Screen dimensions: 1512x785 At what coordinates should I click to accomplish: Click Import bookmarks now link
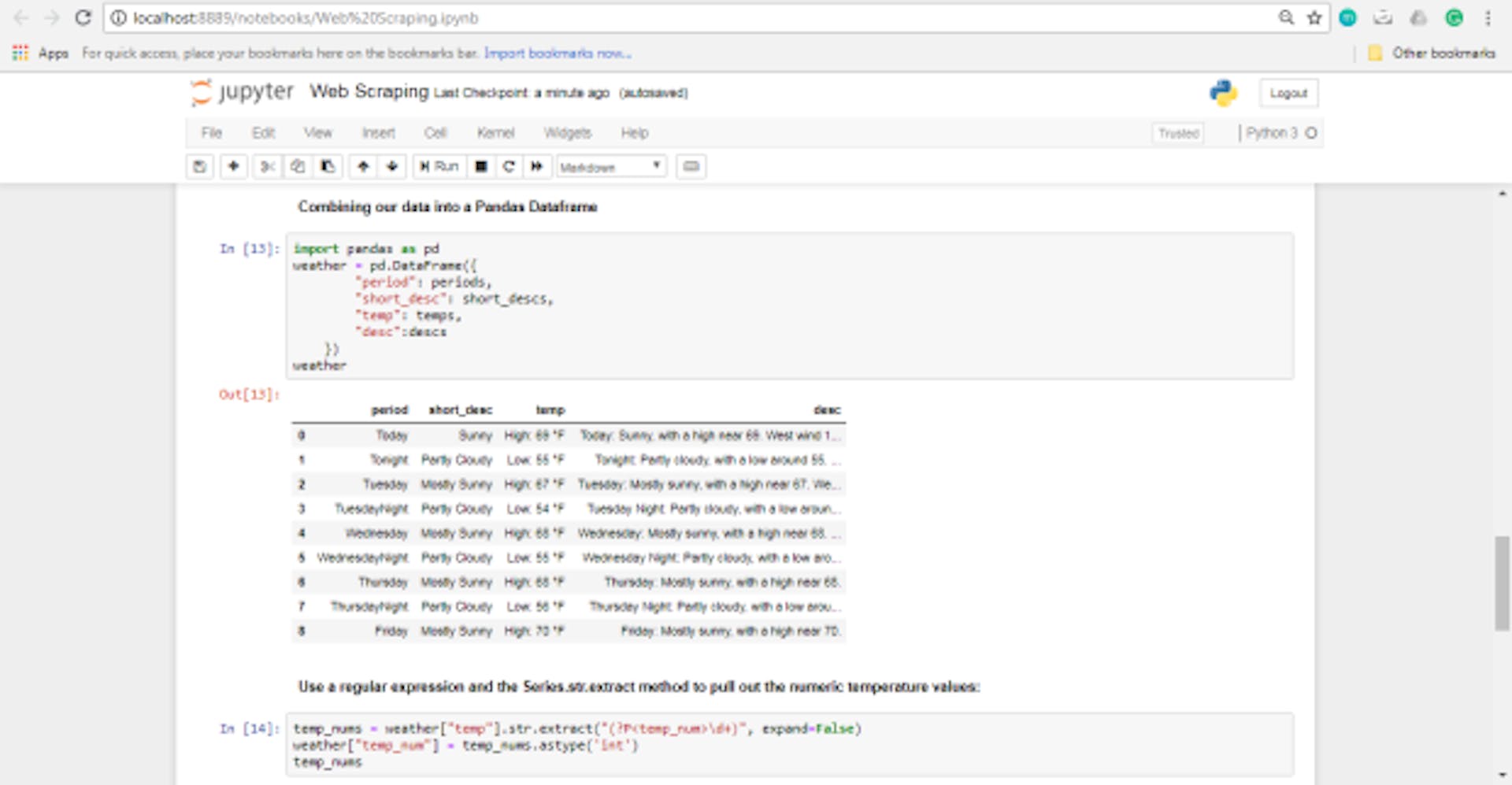coord(558,53)
